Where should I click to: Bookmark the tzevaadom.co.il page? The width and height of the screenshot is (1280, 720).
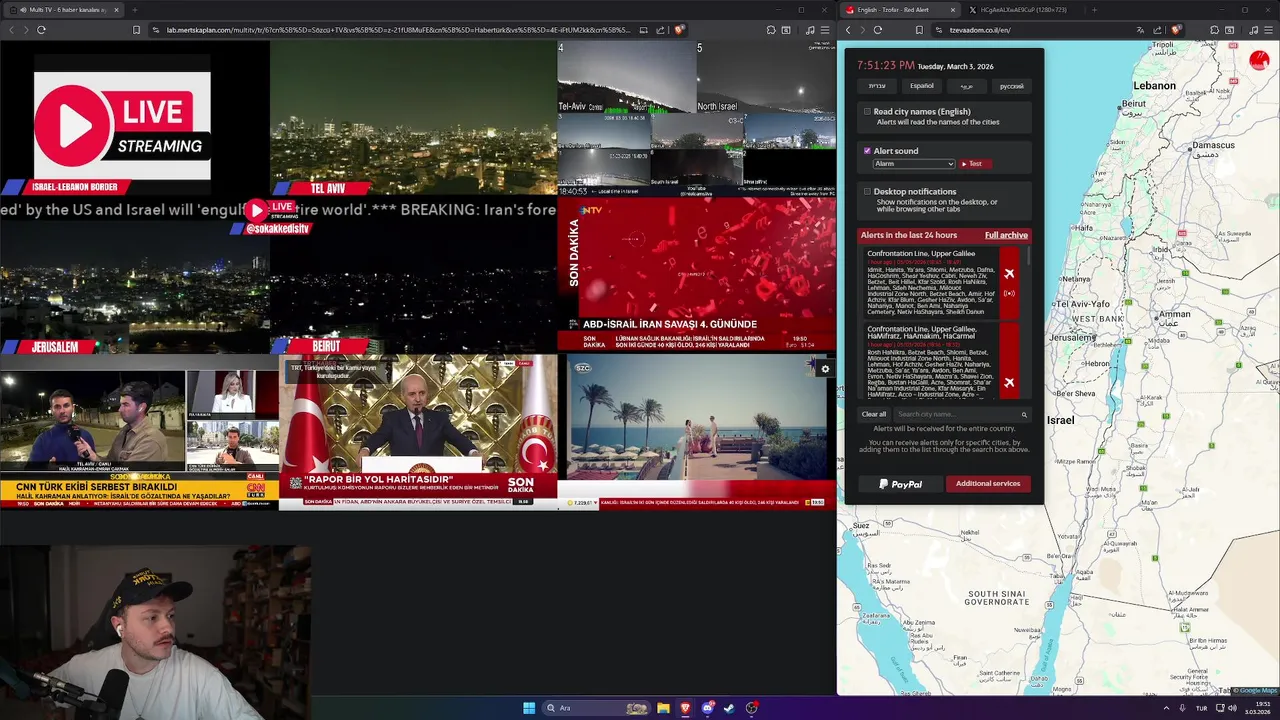click(x=919, y=30)
